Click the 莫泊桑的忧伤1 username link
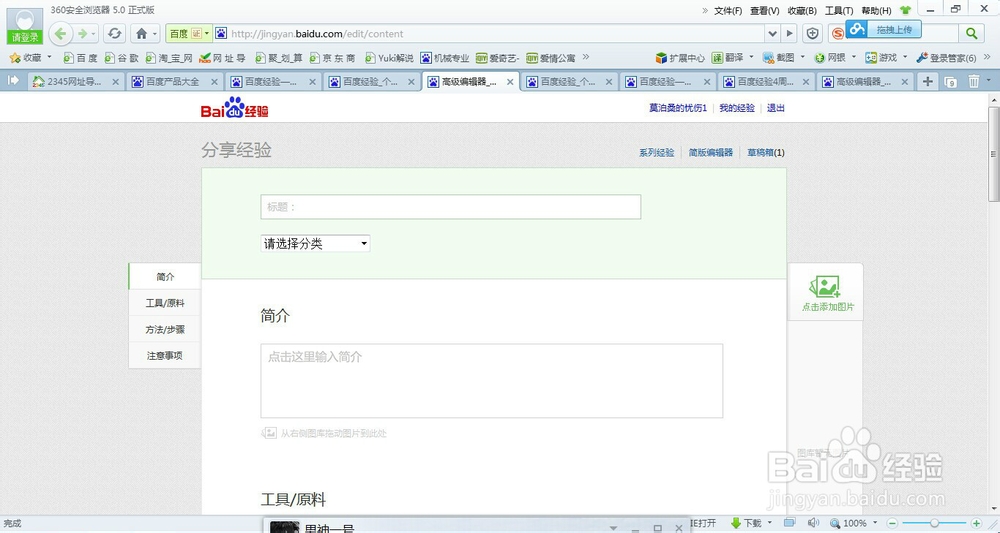This screenshot has height=533, width=1000. click(x=678, y=108)
